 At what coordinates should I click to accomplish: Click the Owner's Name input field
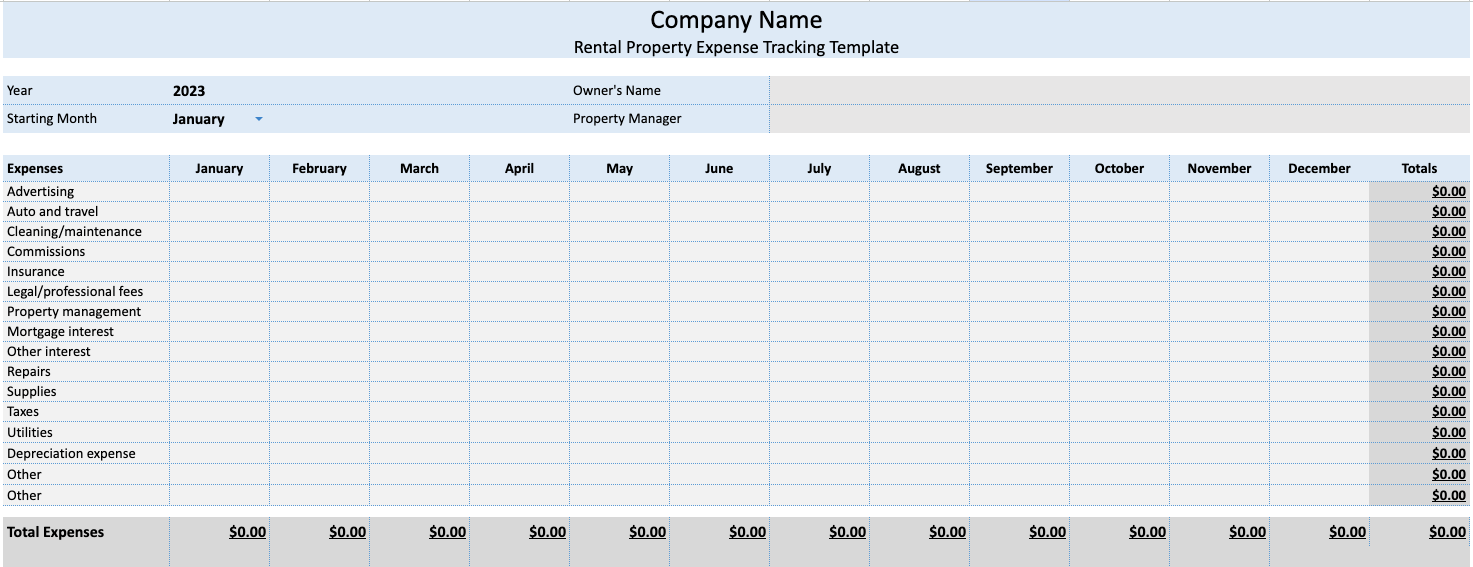(1119, 90)
